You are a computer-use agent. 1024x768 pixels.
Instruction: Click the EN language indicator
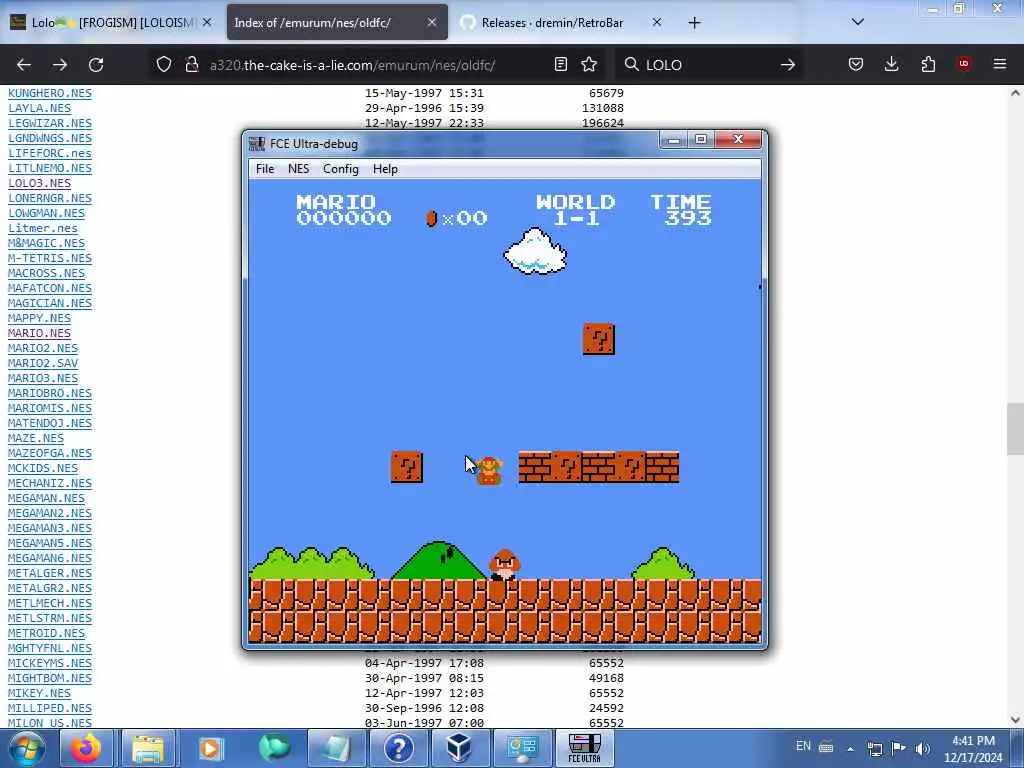tap(803, 746)
